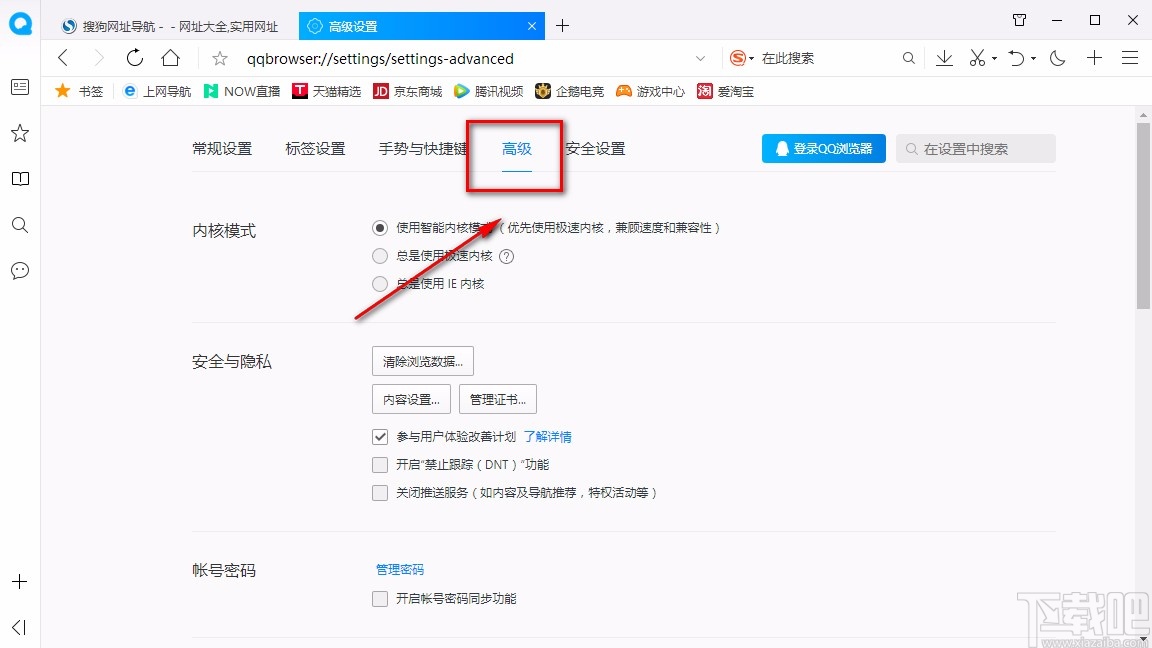This screenshot has width=1152, height=648.
Task: Uncheck 参与用户体验改善计划 checkbox
Action: 380,436
